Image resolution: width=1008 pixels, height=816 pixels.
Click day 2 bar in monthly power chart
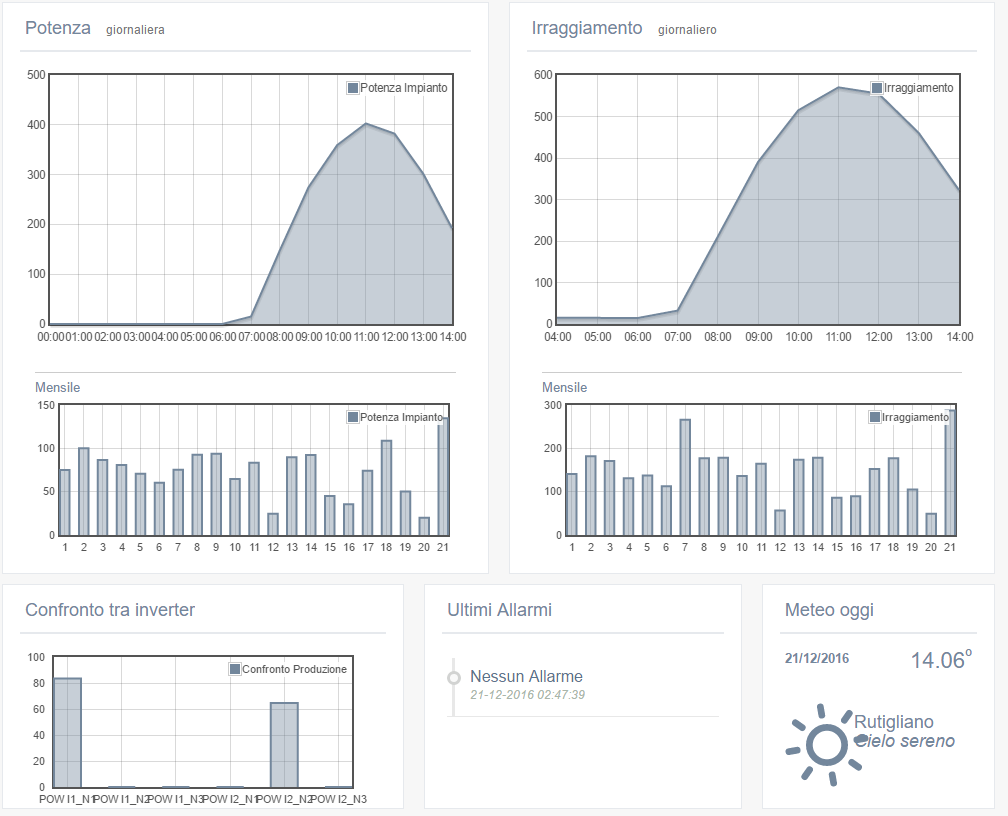pos(84,491)
